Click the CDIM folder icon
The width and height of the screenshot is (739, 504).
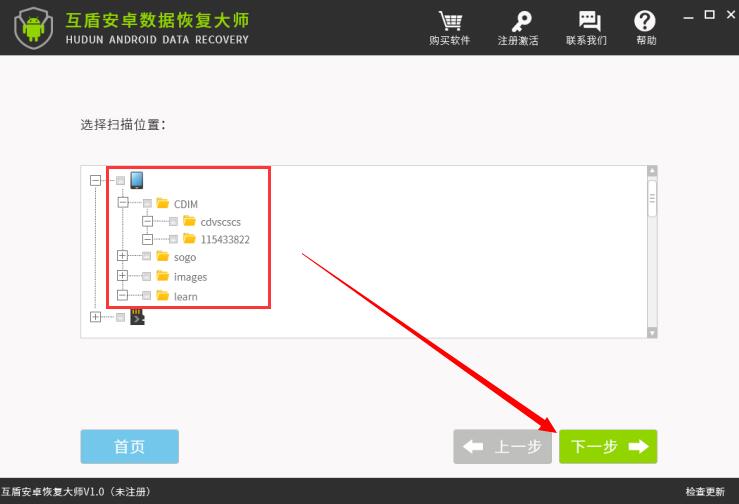tap(163, 203)
